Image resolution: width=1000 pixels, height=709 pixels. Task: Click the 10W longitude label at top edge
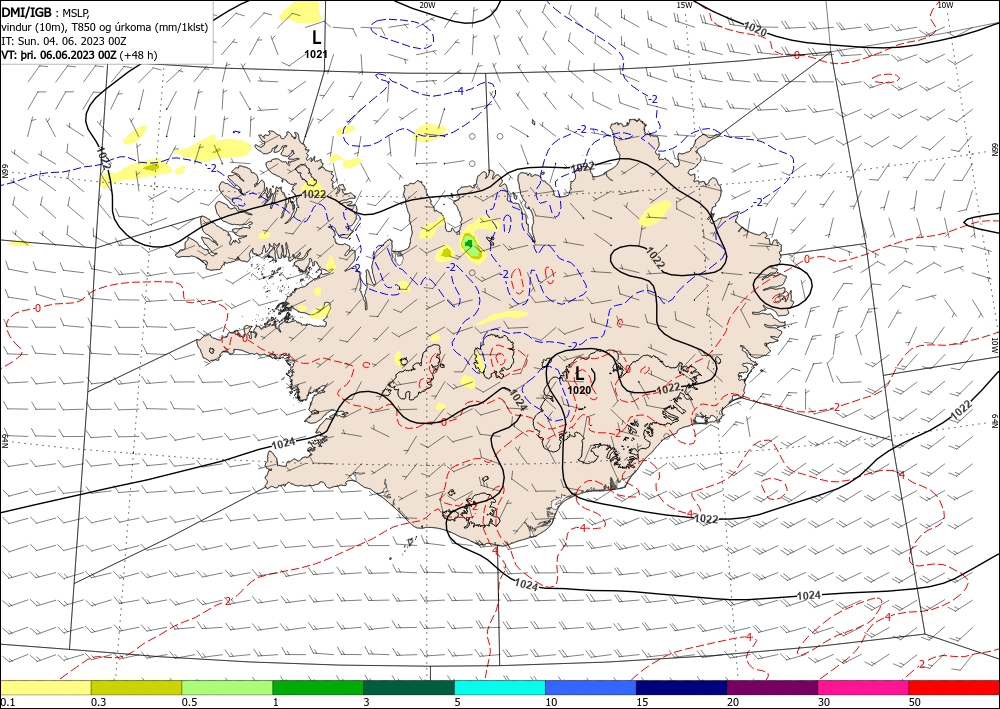click(945, 5)
